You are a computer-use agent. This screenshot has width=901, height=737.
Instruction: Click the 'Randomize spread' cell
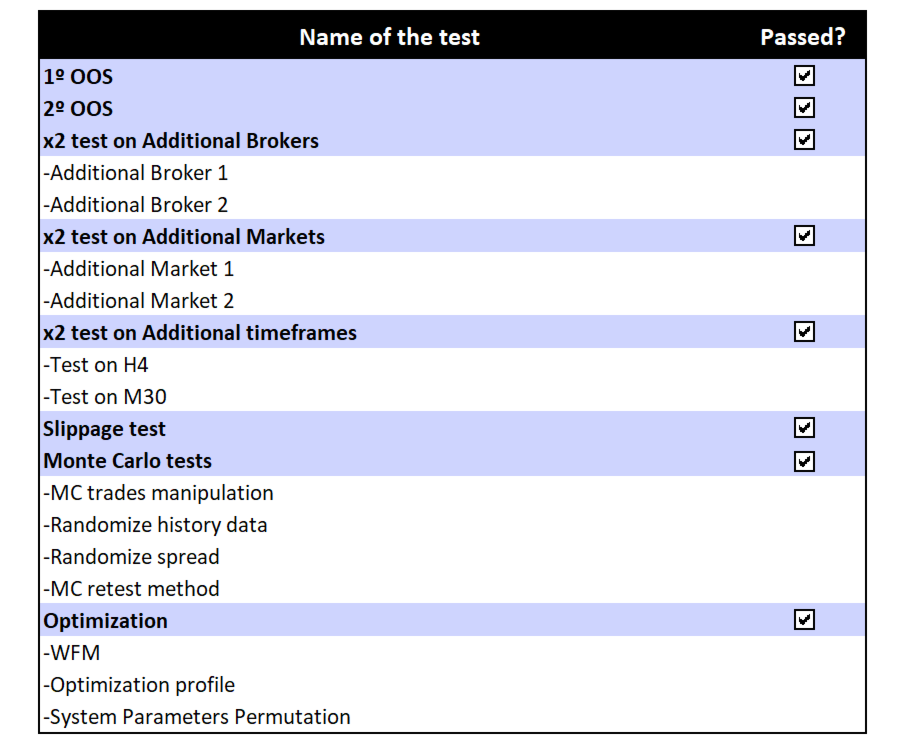pos(132,557)
